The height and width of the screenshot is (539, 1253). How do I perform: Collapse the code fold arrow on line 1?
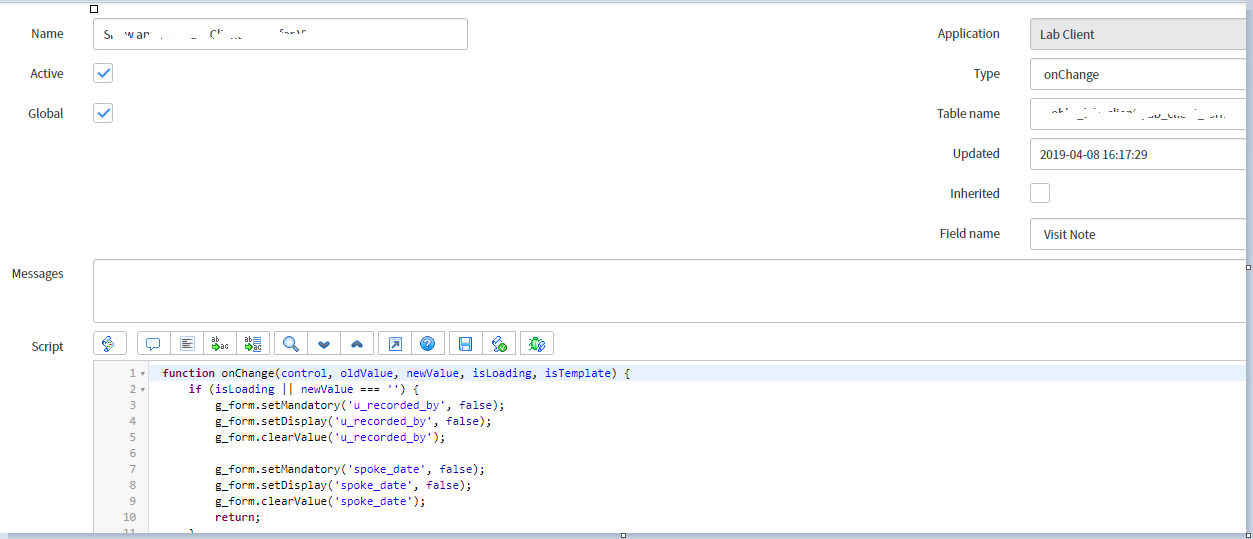click(x=142, y=374)
